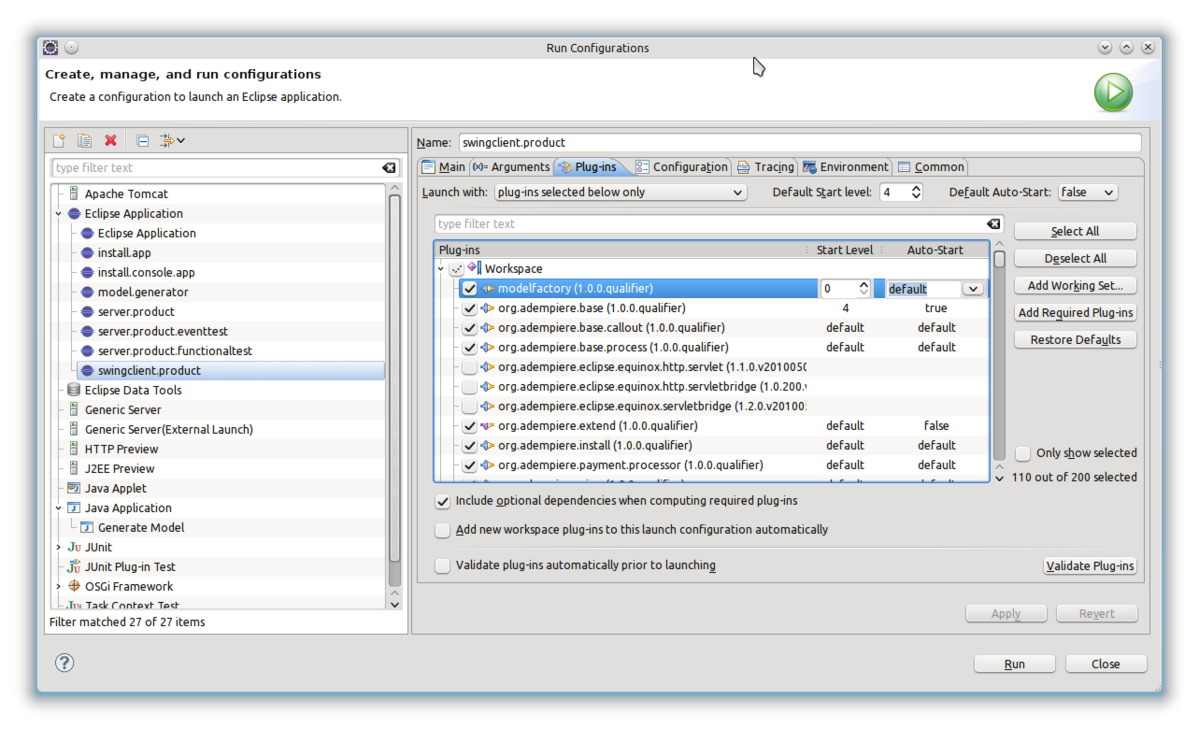Click the Add Required Plug-ins button
The width and height of the screenshot is (1199, 729).
[x=1075, y=313]
